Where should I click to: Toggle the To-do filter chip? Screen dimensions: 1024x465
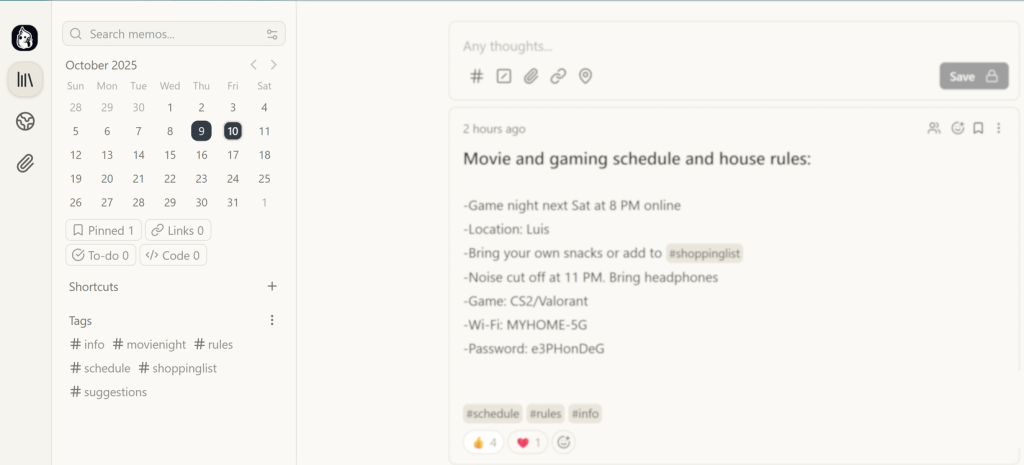point(101,255)
